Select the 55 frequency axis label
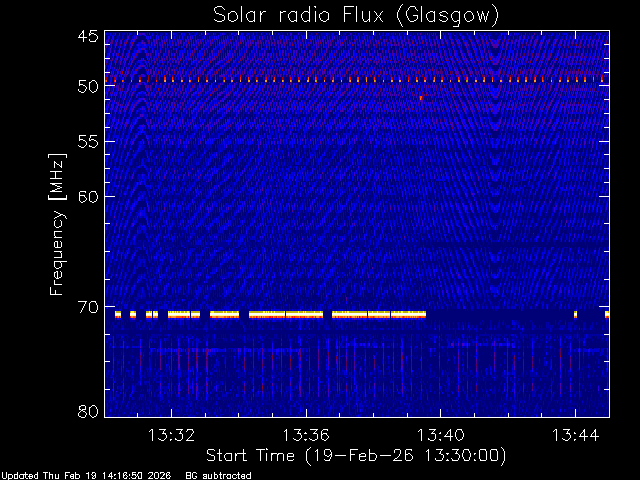 click(x=88, y=142)
